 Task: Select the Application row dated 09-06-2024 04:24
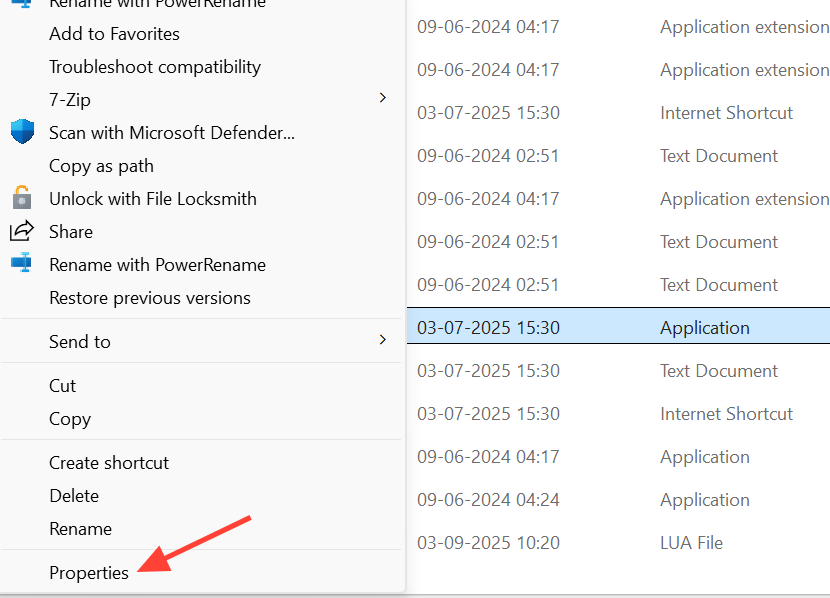(x=618, y=500)
